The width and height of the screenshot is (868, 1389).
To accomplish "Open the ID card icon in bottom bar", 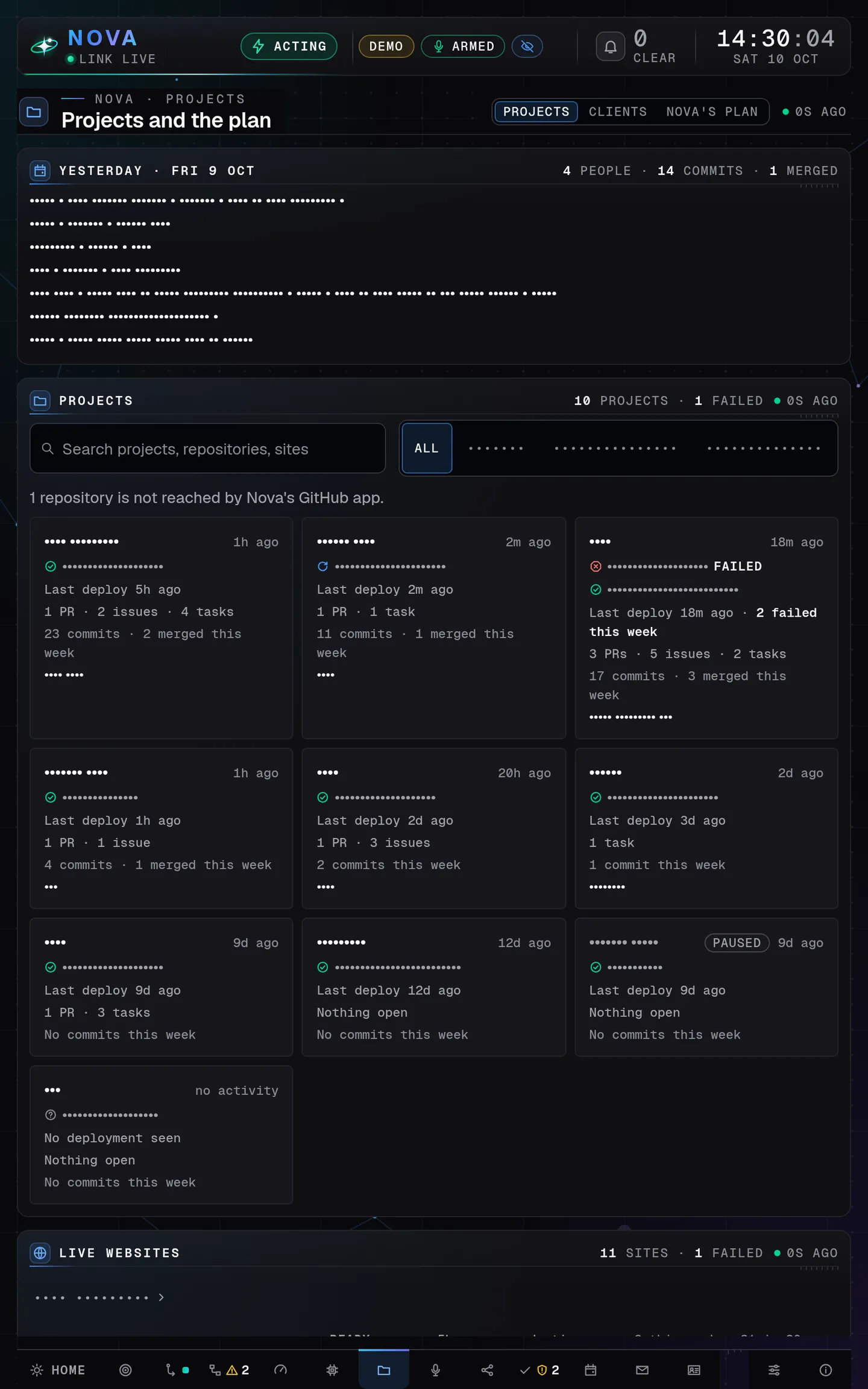I will coord(694,1370).
